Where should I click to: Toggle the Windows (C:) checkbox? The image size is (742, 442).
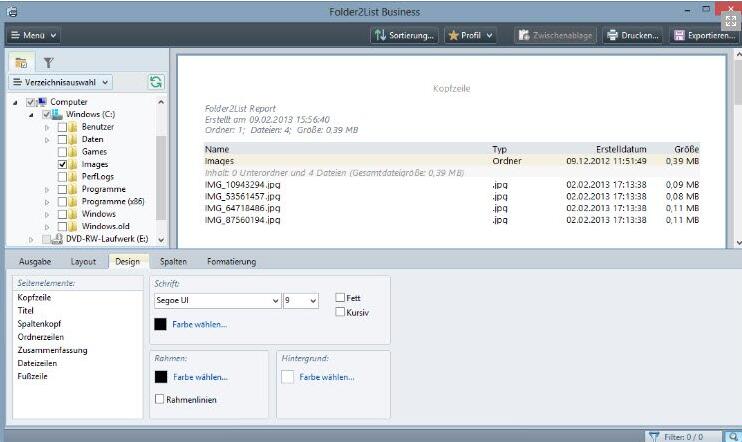[46, 115]
